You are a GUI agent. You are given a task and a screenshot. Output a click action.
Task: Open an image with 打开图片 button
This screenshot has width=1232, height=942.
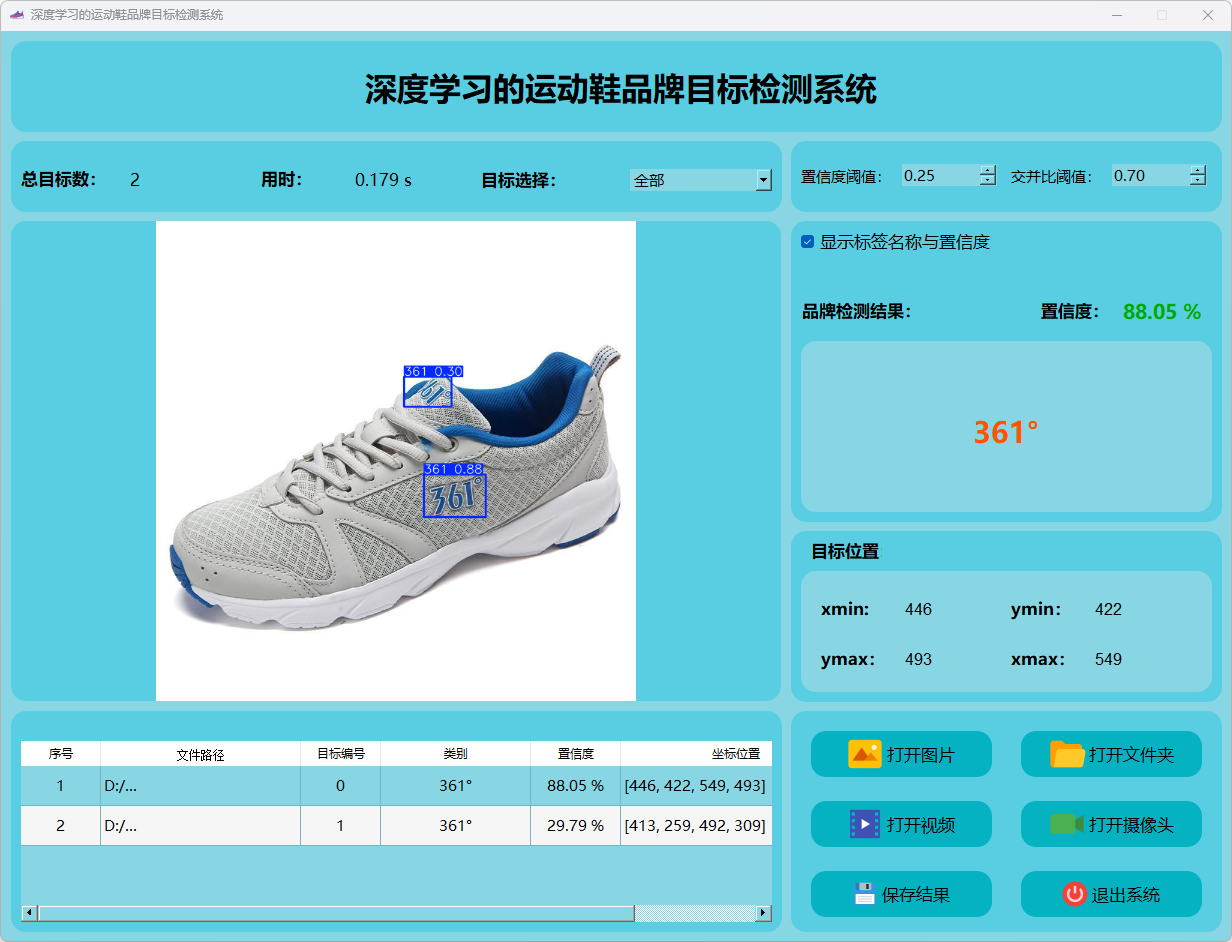coord(901,754)
